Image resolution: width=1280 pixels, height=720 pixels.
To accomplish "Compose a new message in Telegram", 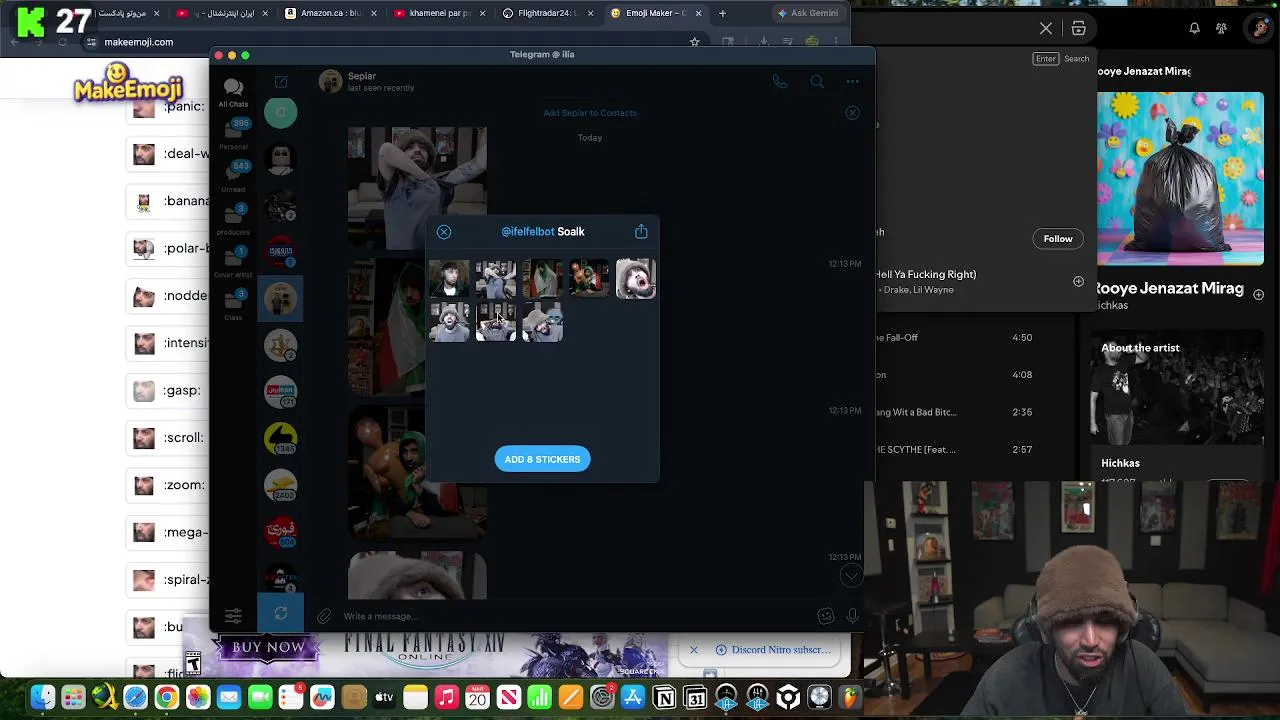I will [281, 82].
